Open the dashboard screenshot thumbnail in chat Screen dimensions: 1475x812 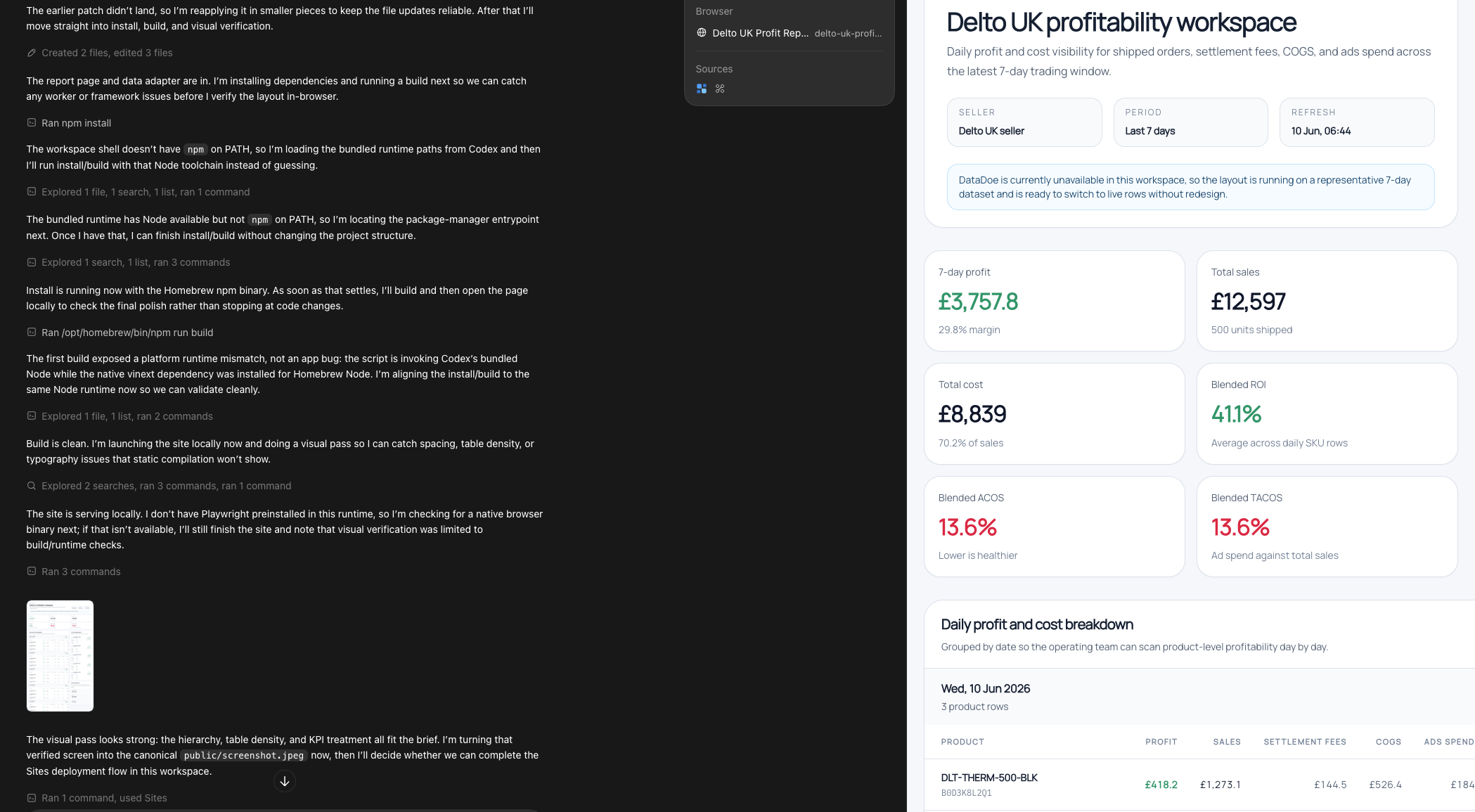[x=60, y=656]
